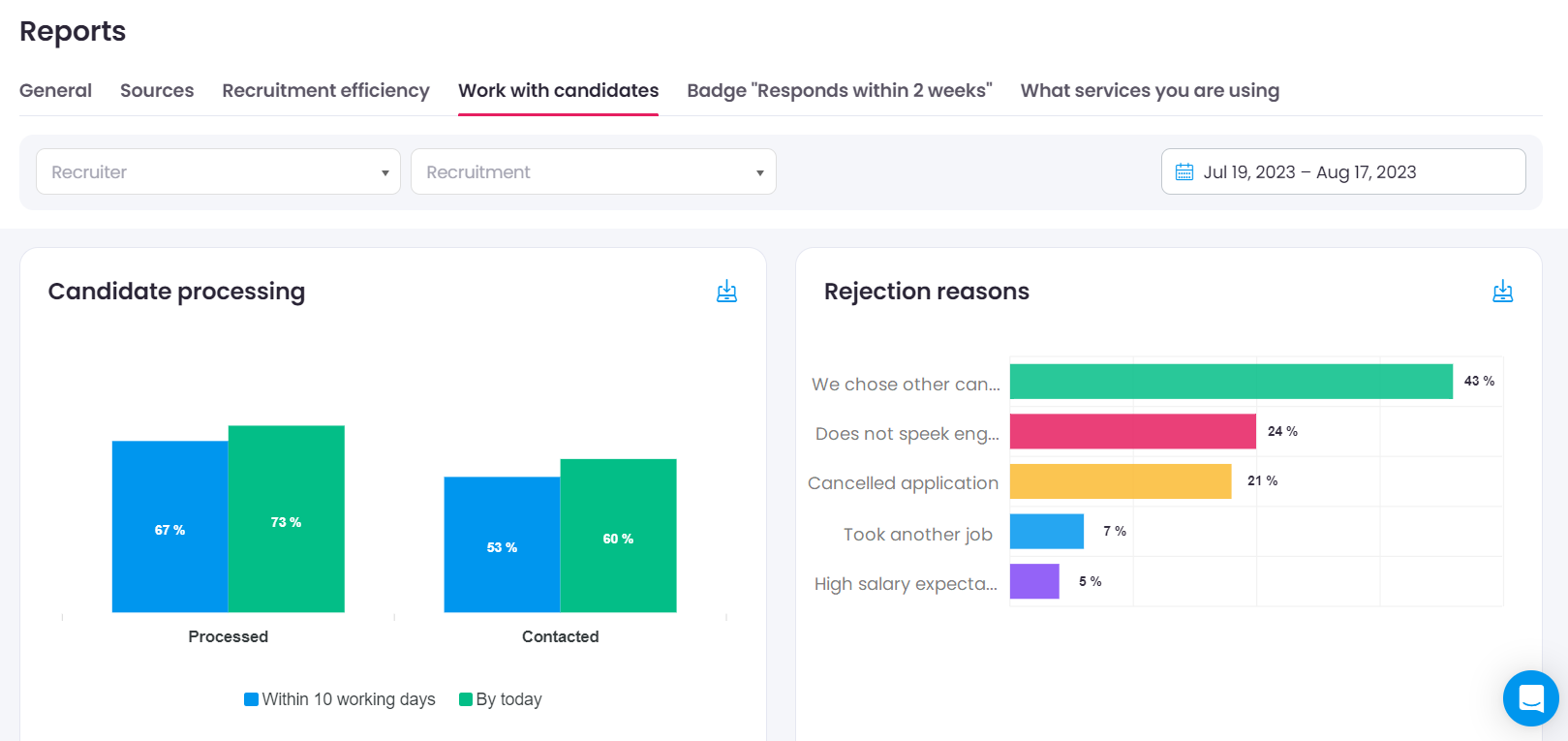The height and width of the screenshot is (741, 1568).
Task: Open 'Responds within 2 weeks' badge tab
Action: [839, 91]
